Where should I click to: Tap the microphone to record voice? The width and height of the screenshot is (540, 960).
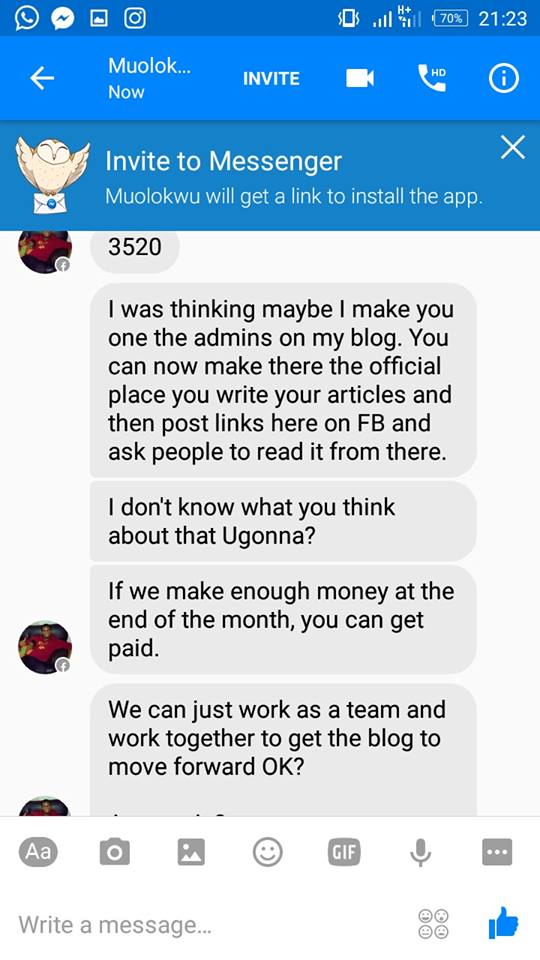(421, 852)
